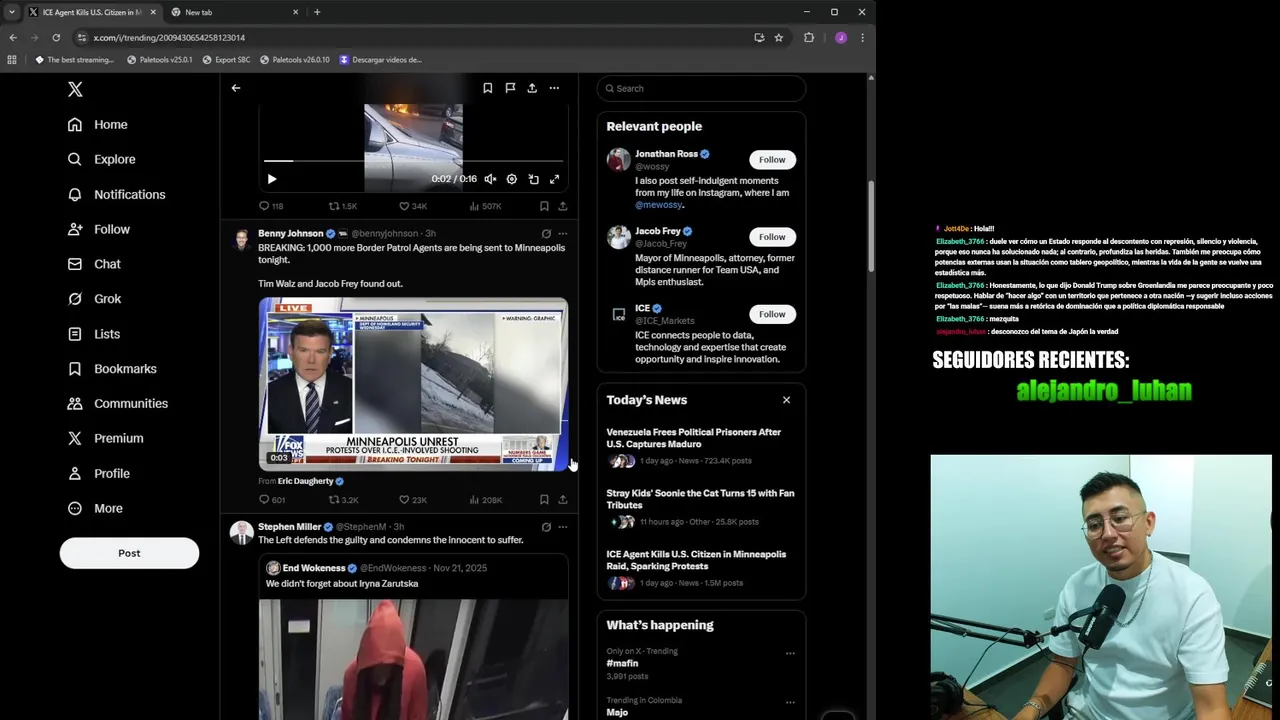The height and width of the screenshot is (720, 1280).
Task: Open Stephen Miller post's three-dot menu
Action: tap(563, 527)
